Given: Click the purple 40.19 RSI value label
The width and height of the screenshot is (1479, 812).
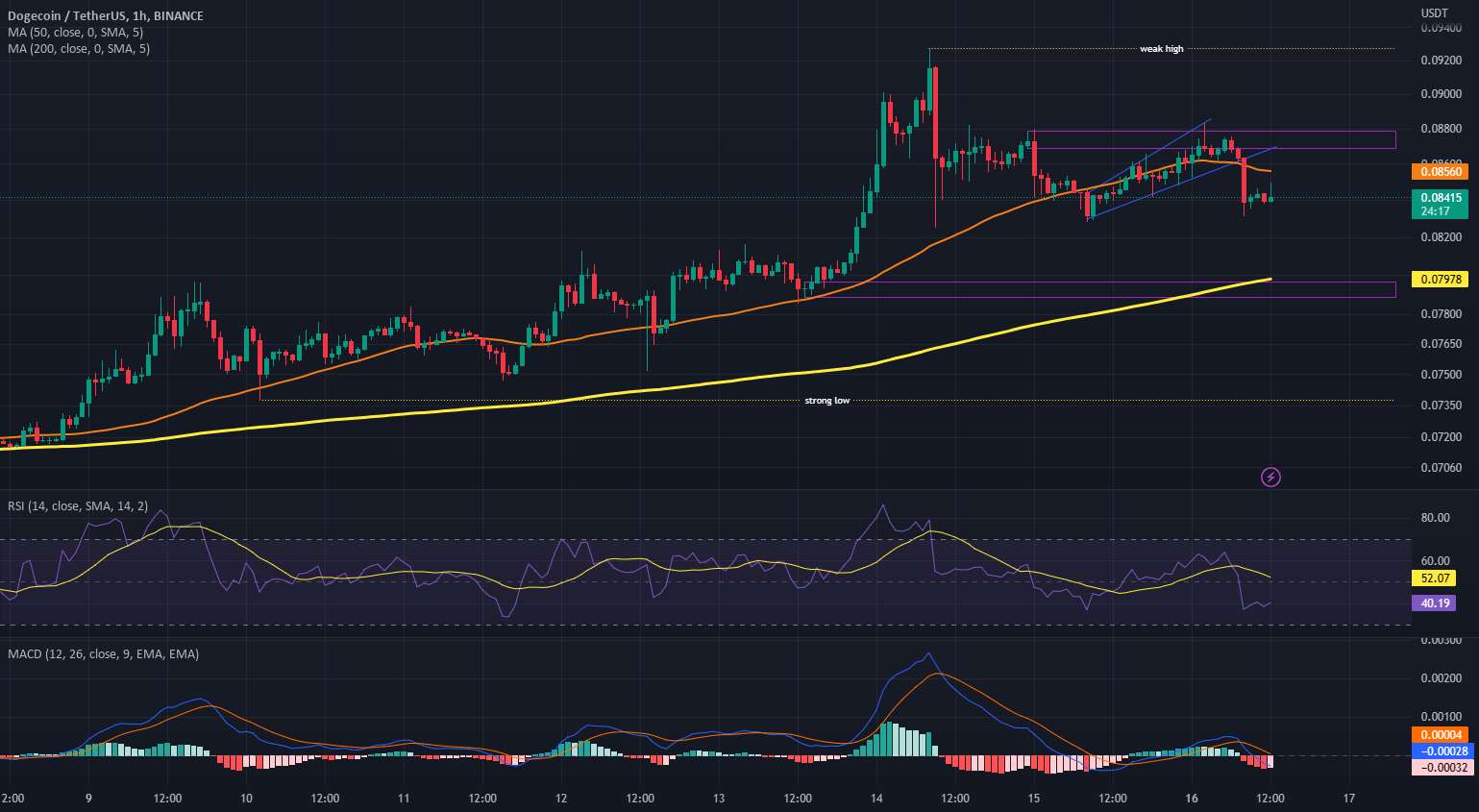Looking at the screenshot, I should tap(1434, 603).
